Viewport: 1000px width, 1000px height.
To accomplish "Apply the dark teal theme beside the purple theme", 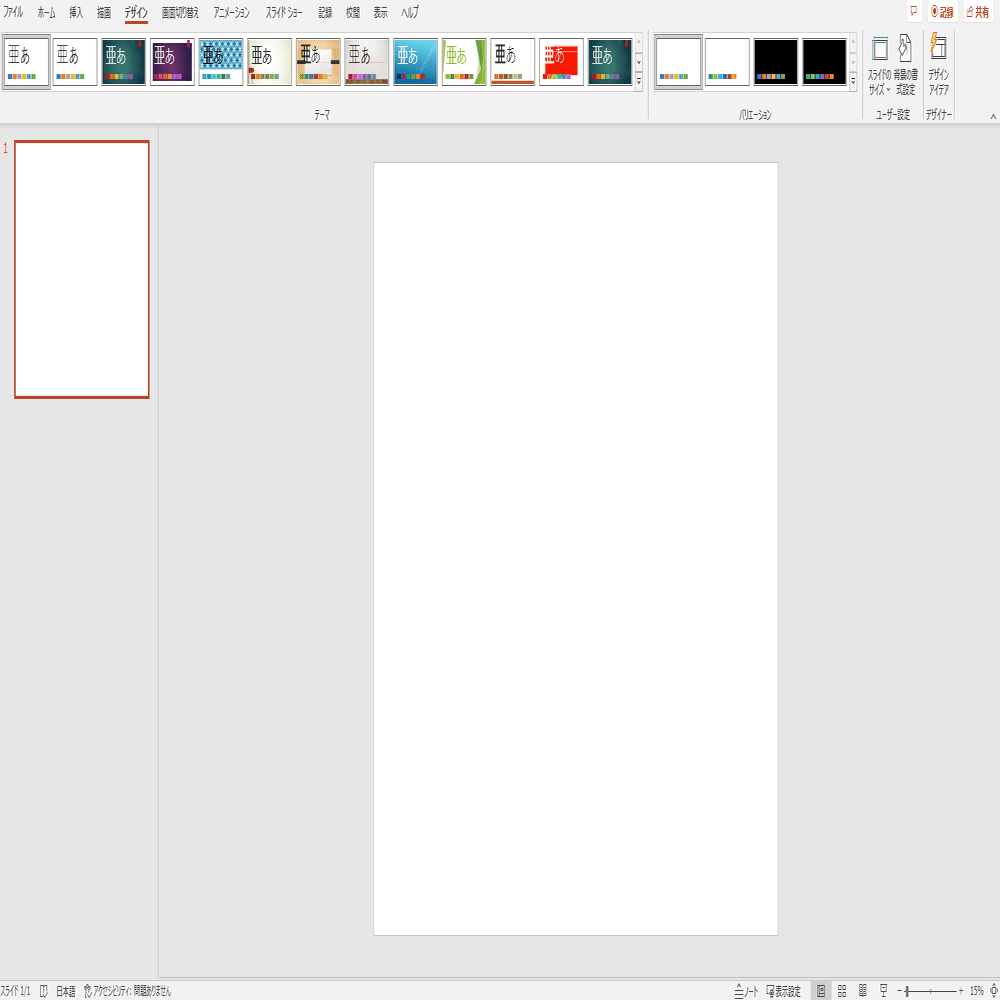I will [x=124, y=62].
